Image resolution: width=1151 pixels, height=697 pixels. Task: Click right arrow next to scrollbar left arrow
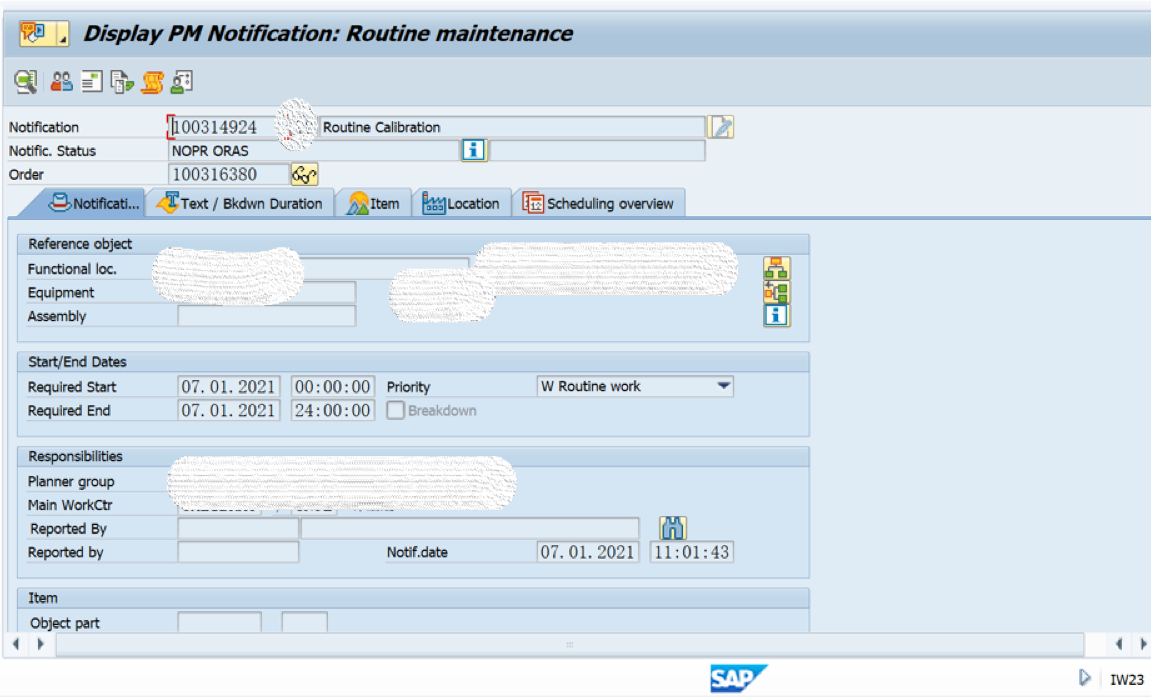click(40, 644)
